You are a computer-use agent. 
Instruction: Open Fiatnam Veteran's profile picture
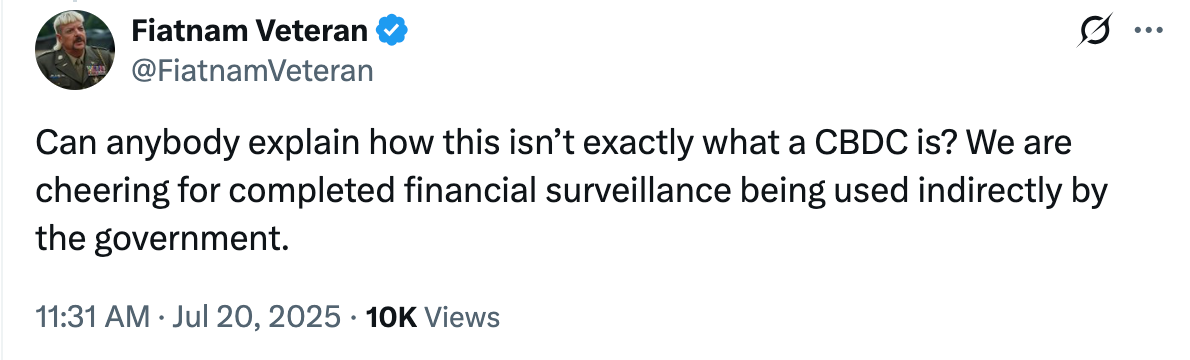click(x=74, y=50)
